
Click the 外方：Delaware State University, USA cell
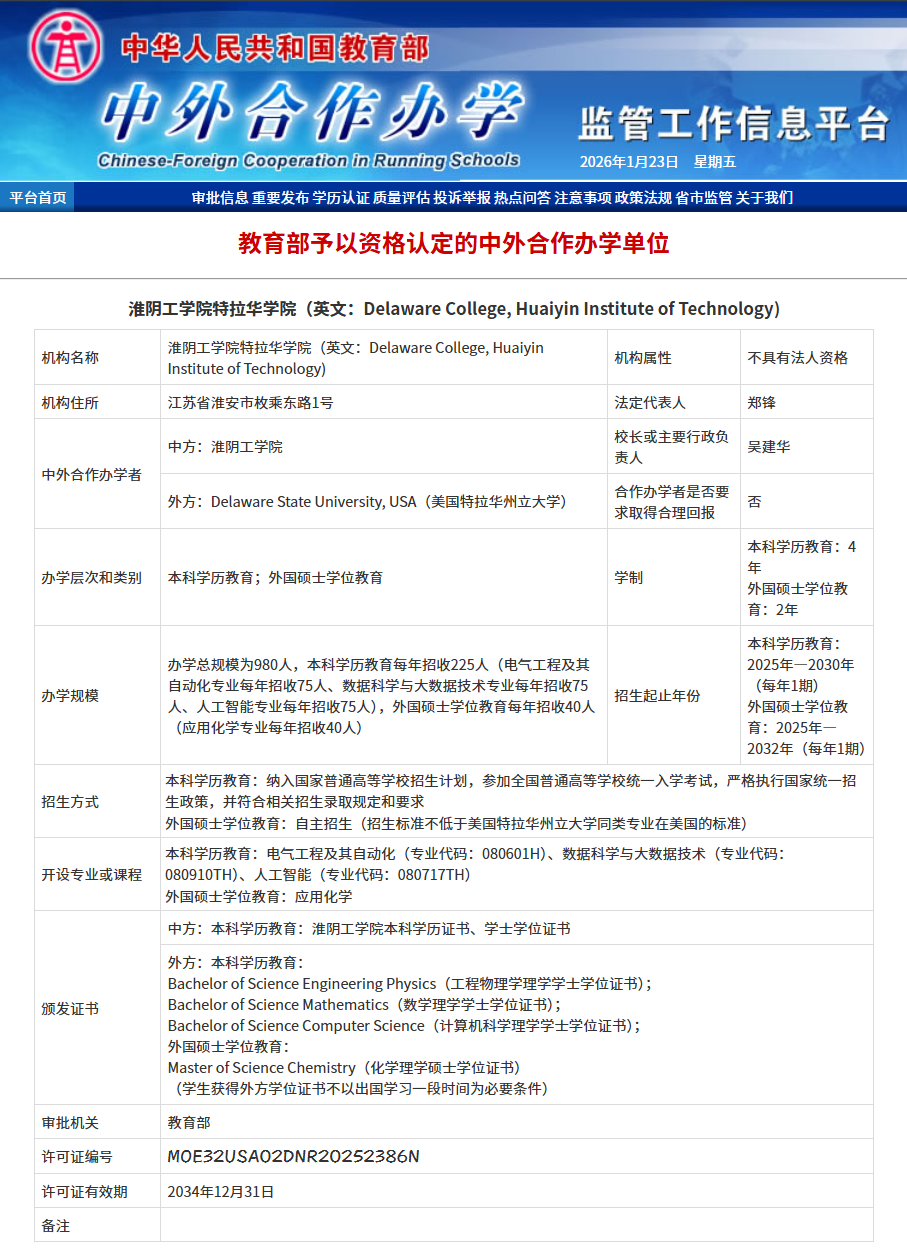point(384,501)
